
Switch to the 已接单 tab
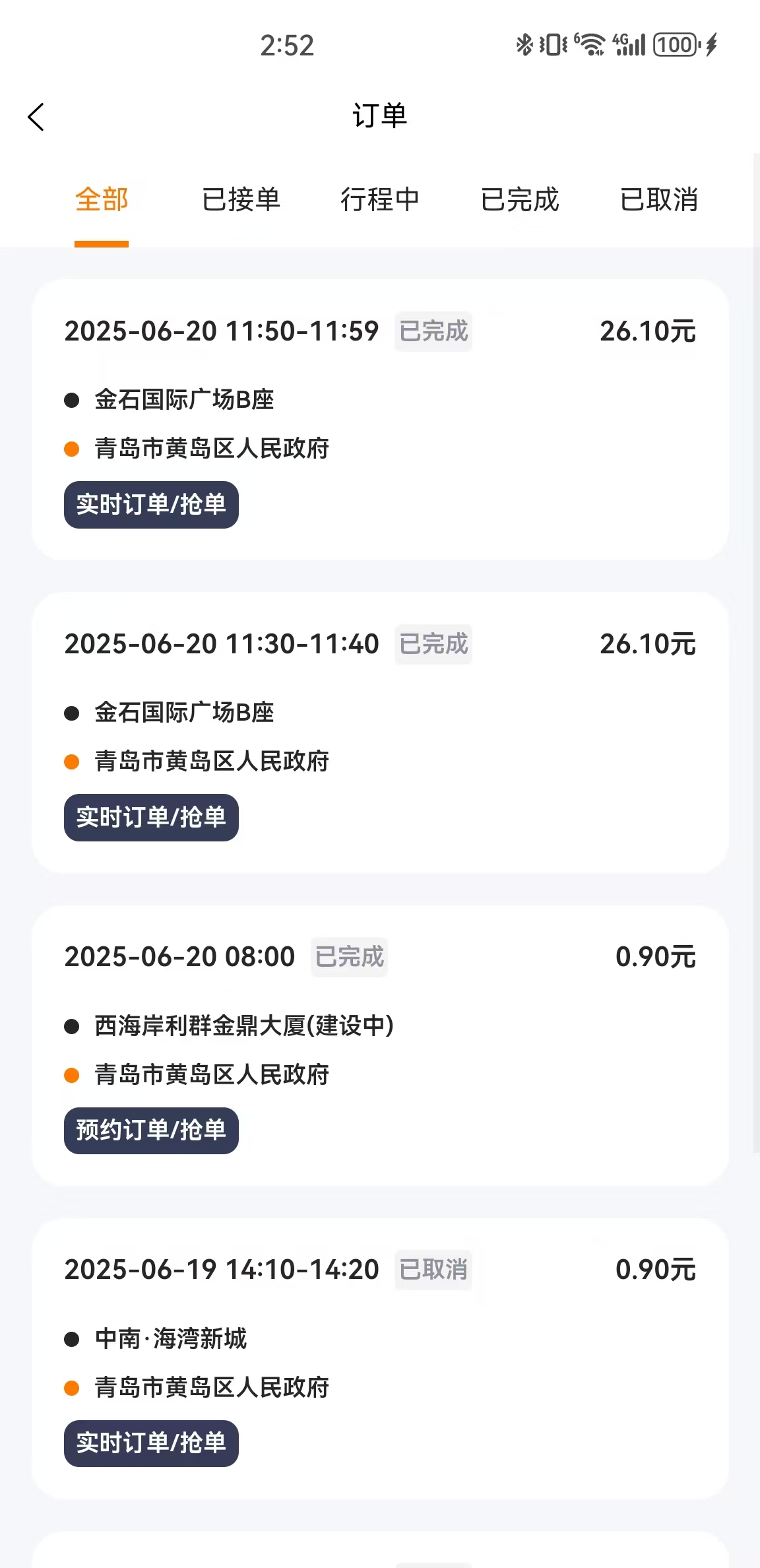pos(241,200)
